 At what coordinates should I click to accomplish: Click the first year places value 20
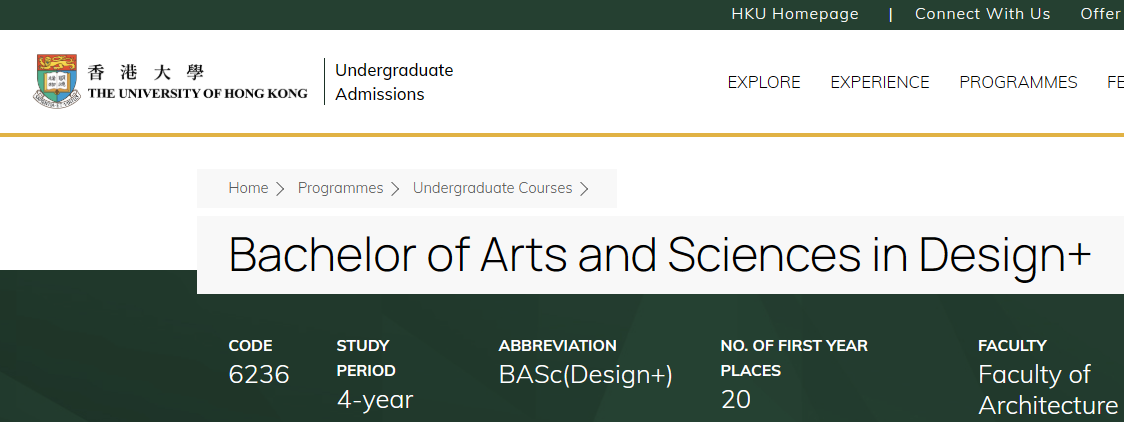click(x=734, y=400)
